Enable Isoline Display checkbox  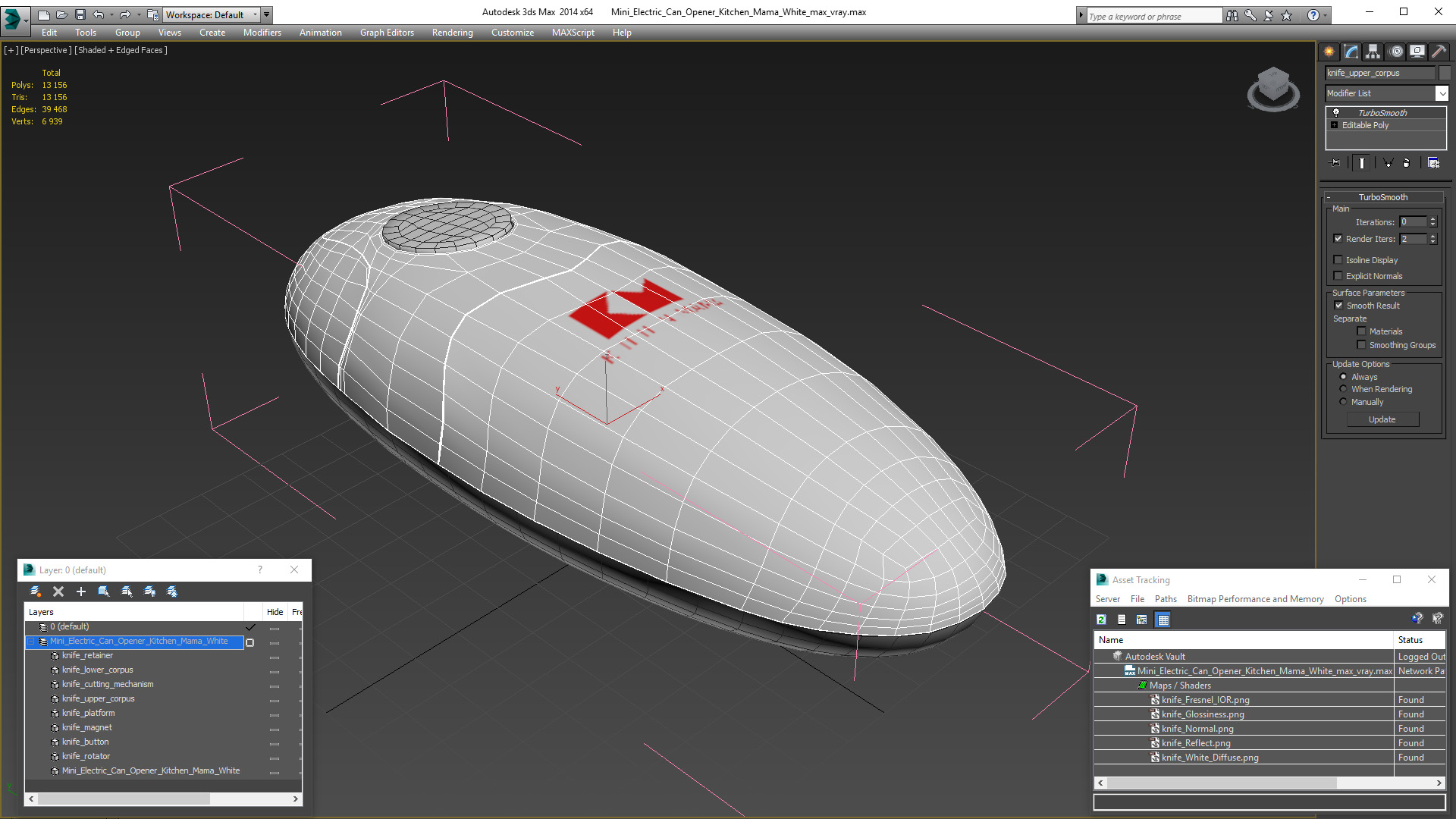pos(1338,260)
